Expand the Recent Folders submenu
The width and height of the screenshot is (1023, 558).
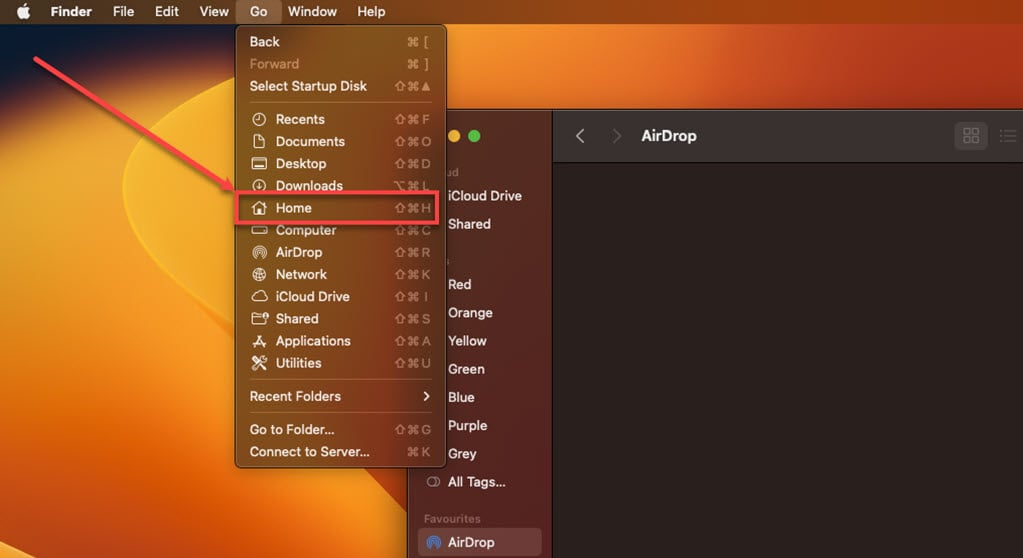pos(341,396)
